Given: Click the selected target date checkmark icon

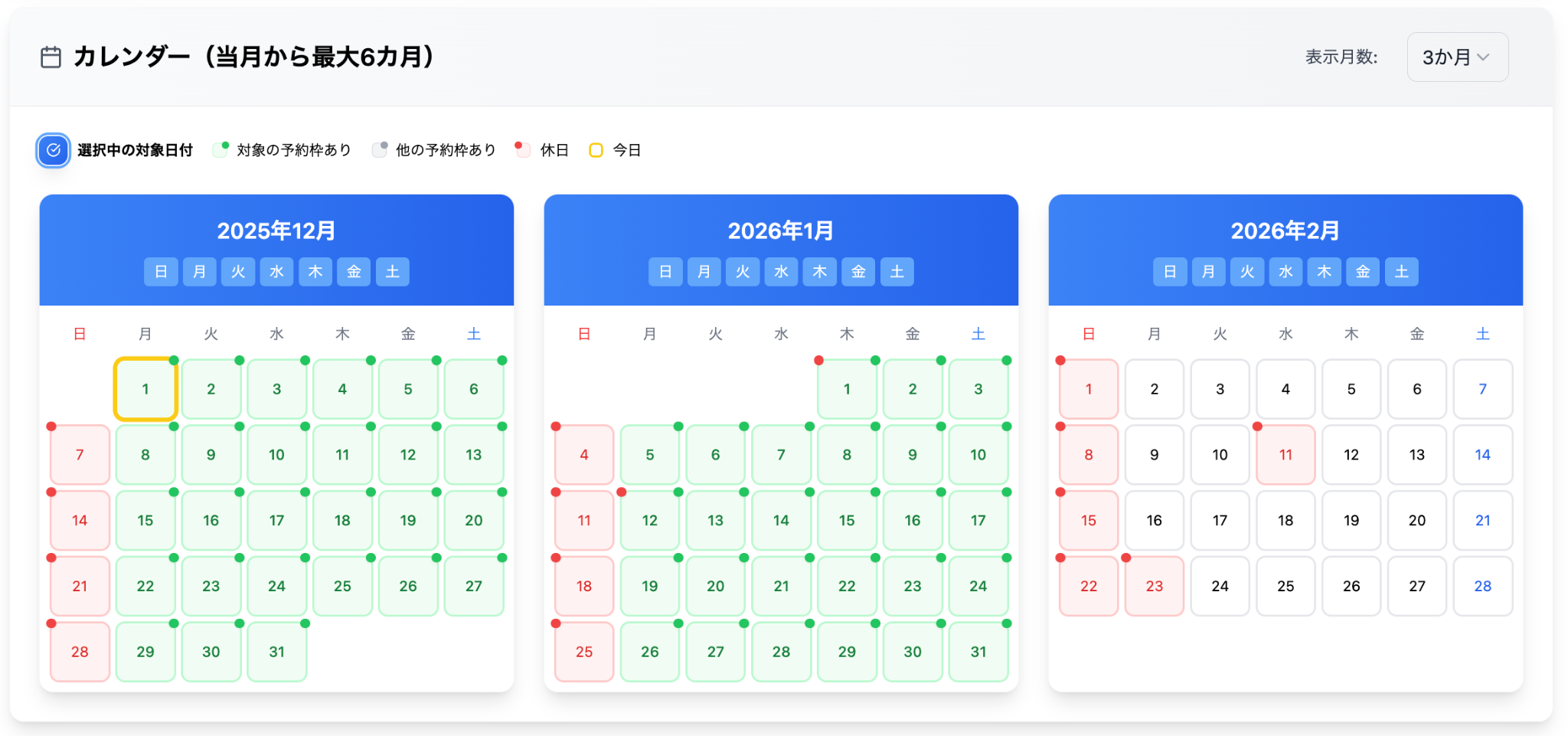Looking at the screenshot, I should [x=54, y=150].
